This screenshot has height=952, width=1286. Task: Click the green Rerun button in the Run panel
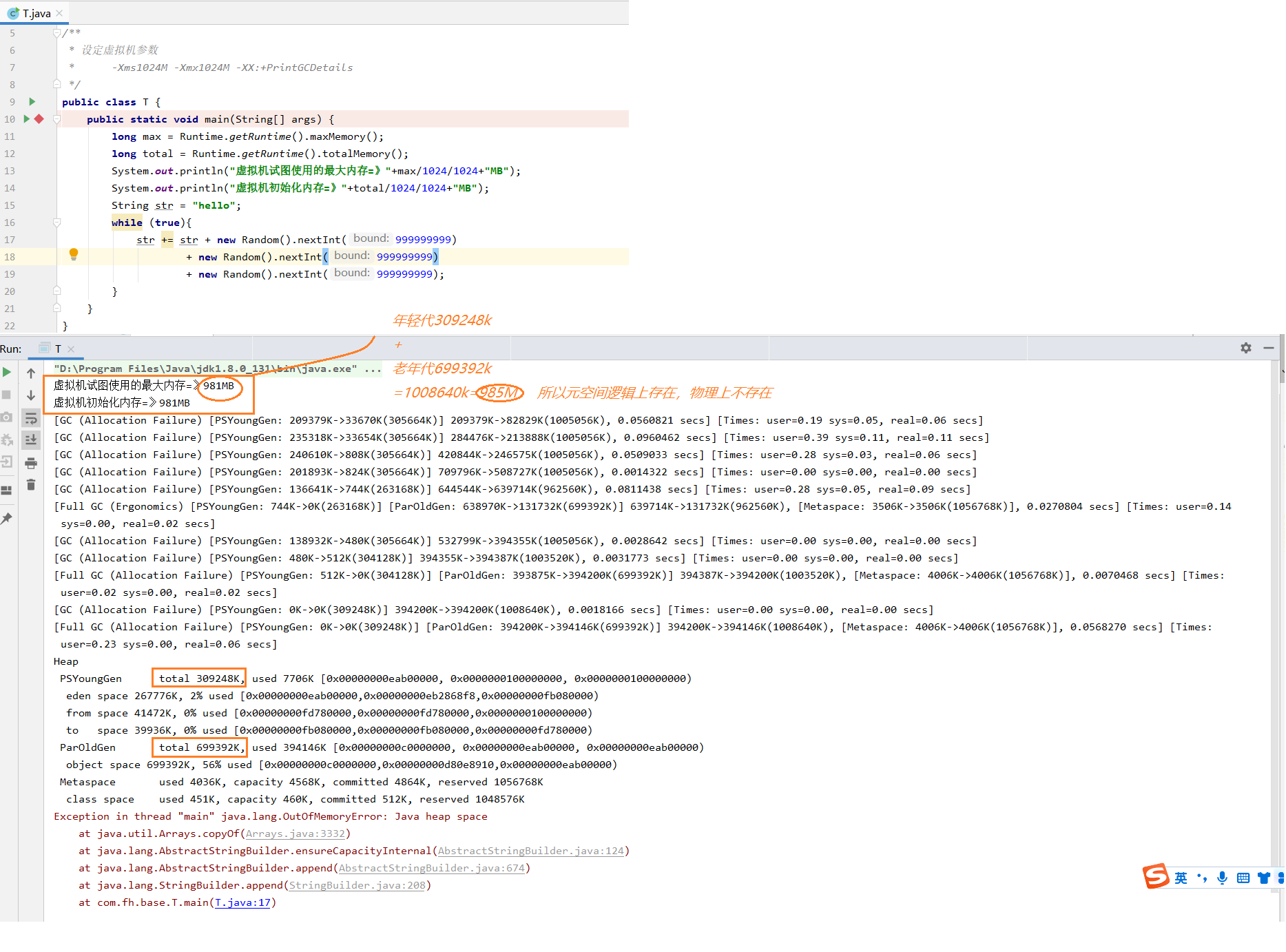click(x=7, y=372)
